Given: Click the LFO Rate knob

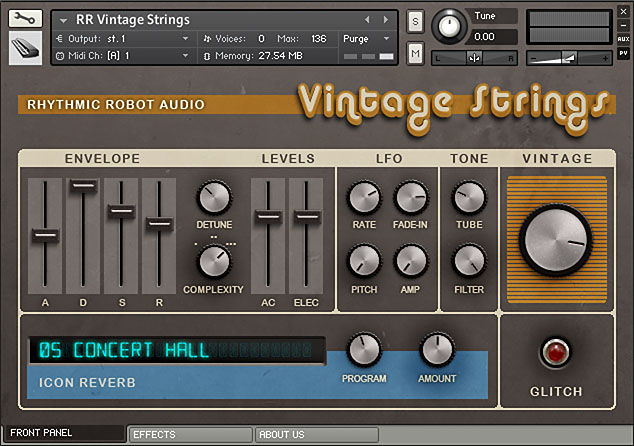Looking at the screenshot, I should tap(364, 198).
